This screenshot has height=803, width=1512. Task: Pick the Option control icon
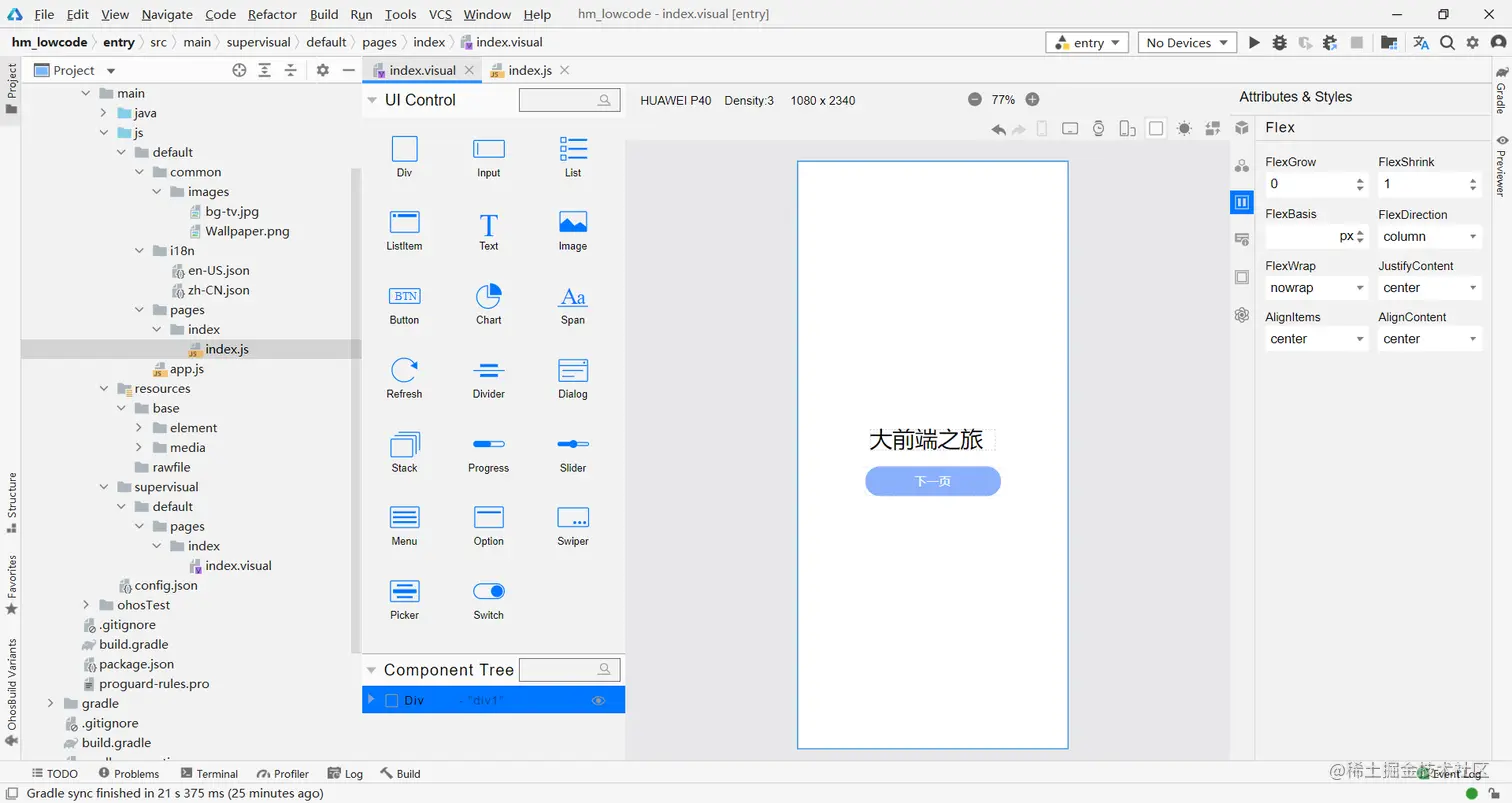click(488, 517)
